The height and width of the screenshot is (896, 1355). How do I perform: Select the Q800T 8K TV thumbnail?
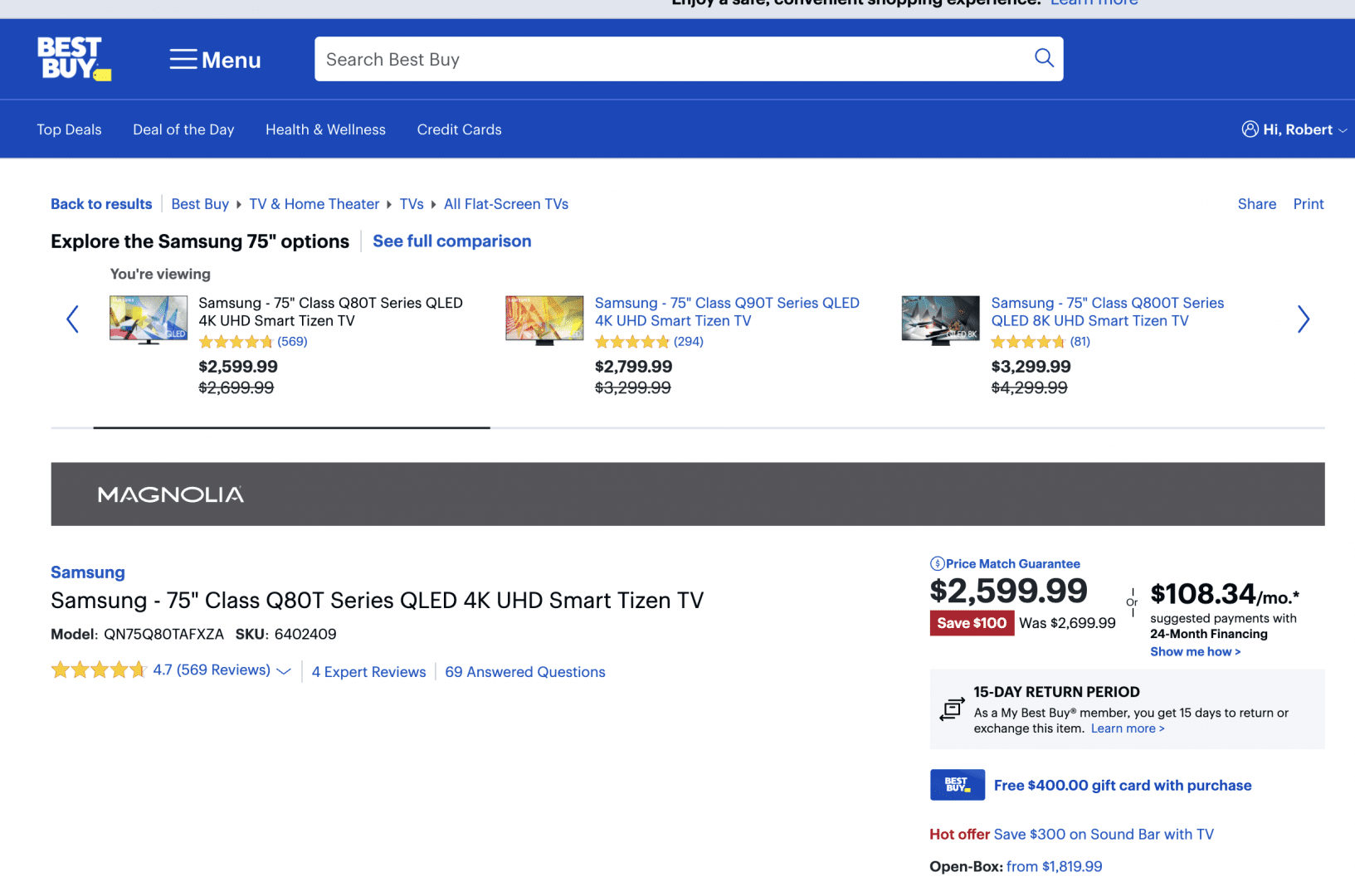(x=940, y=319)
